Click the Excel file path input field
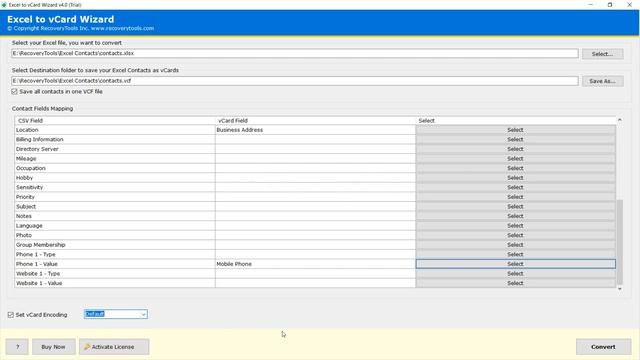This screenshot has height=360, width=640. pyautogui.click(x=295, y=53)
